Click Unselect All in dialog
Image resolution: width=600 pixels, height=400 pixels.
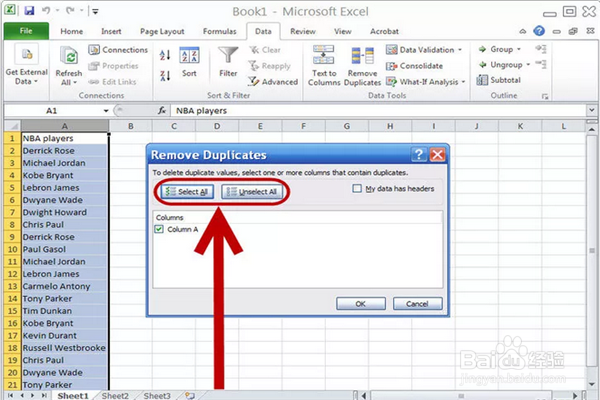252,191
